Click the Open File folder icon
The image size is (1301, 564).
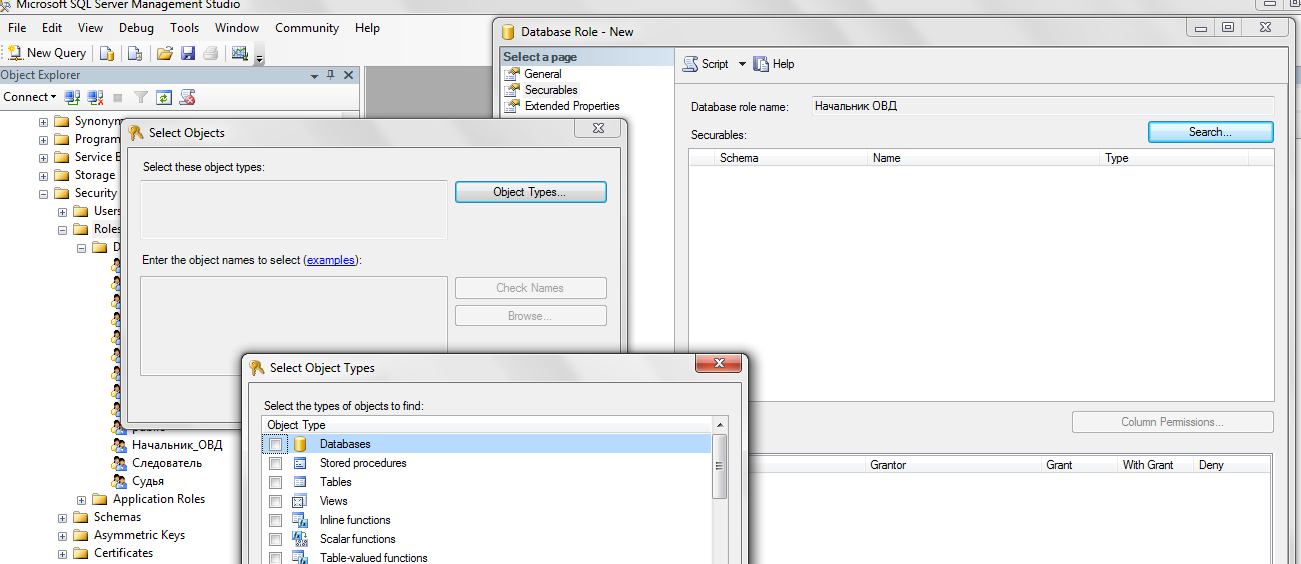(165, 53)
